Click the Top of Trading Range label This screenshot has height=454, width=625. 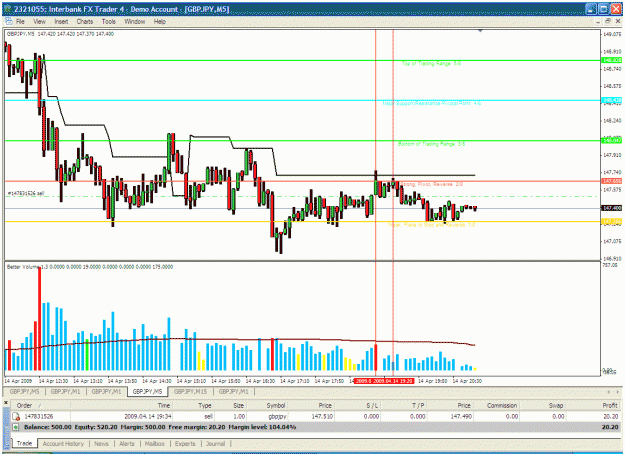click(431, 63)
